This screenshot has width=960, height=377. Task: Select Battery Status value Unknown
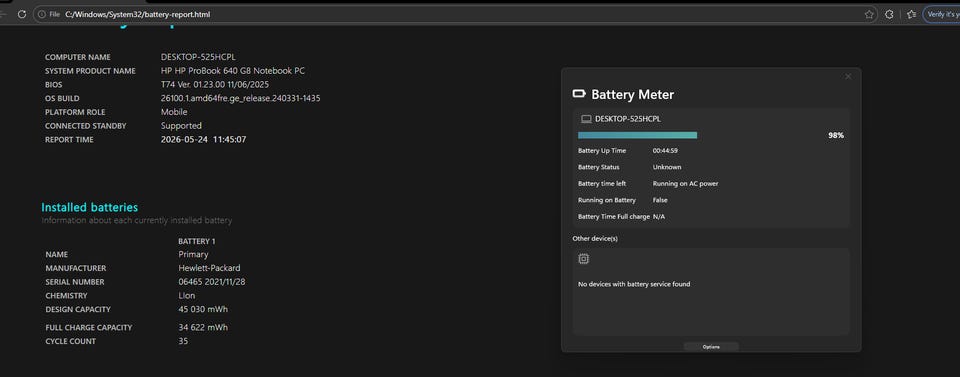click(667, 167)
